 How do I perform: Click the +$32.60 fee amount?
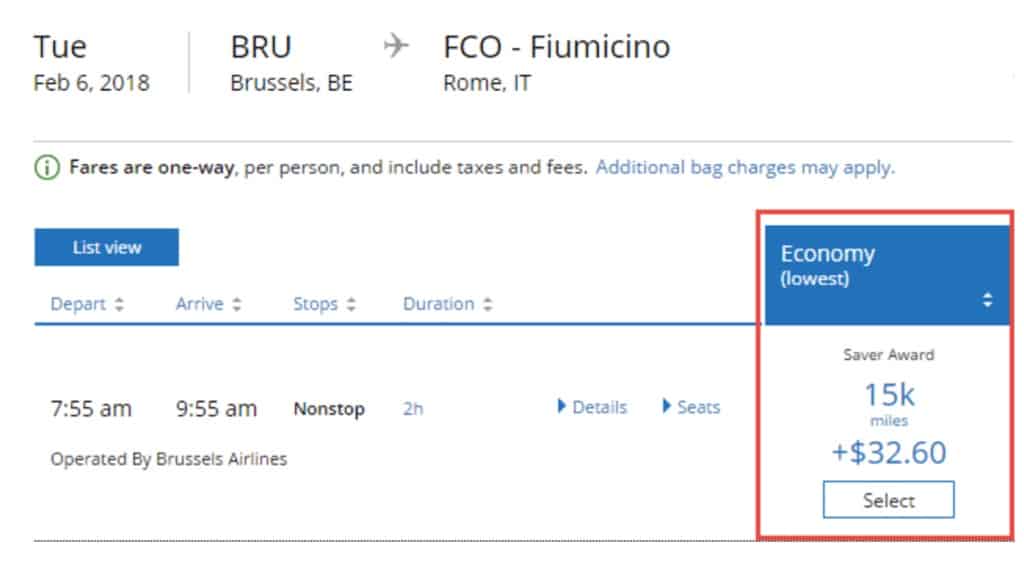tap(889, 452)
